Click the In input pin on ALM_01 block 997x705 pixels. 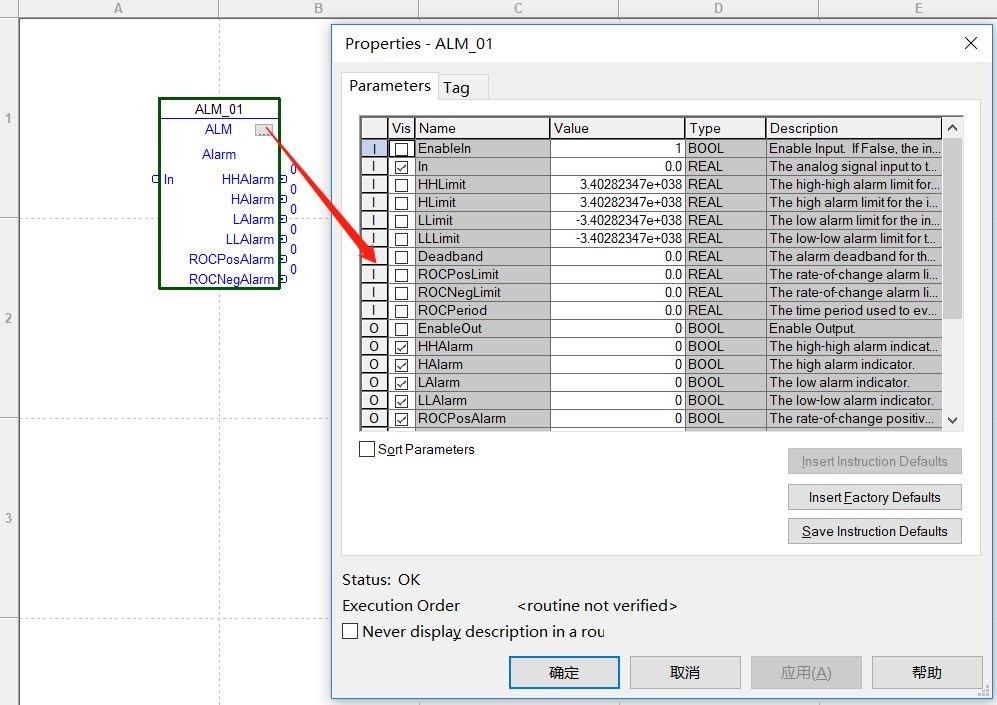155,179
